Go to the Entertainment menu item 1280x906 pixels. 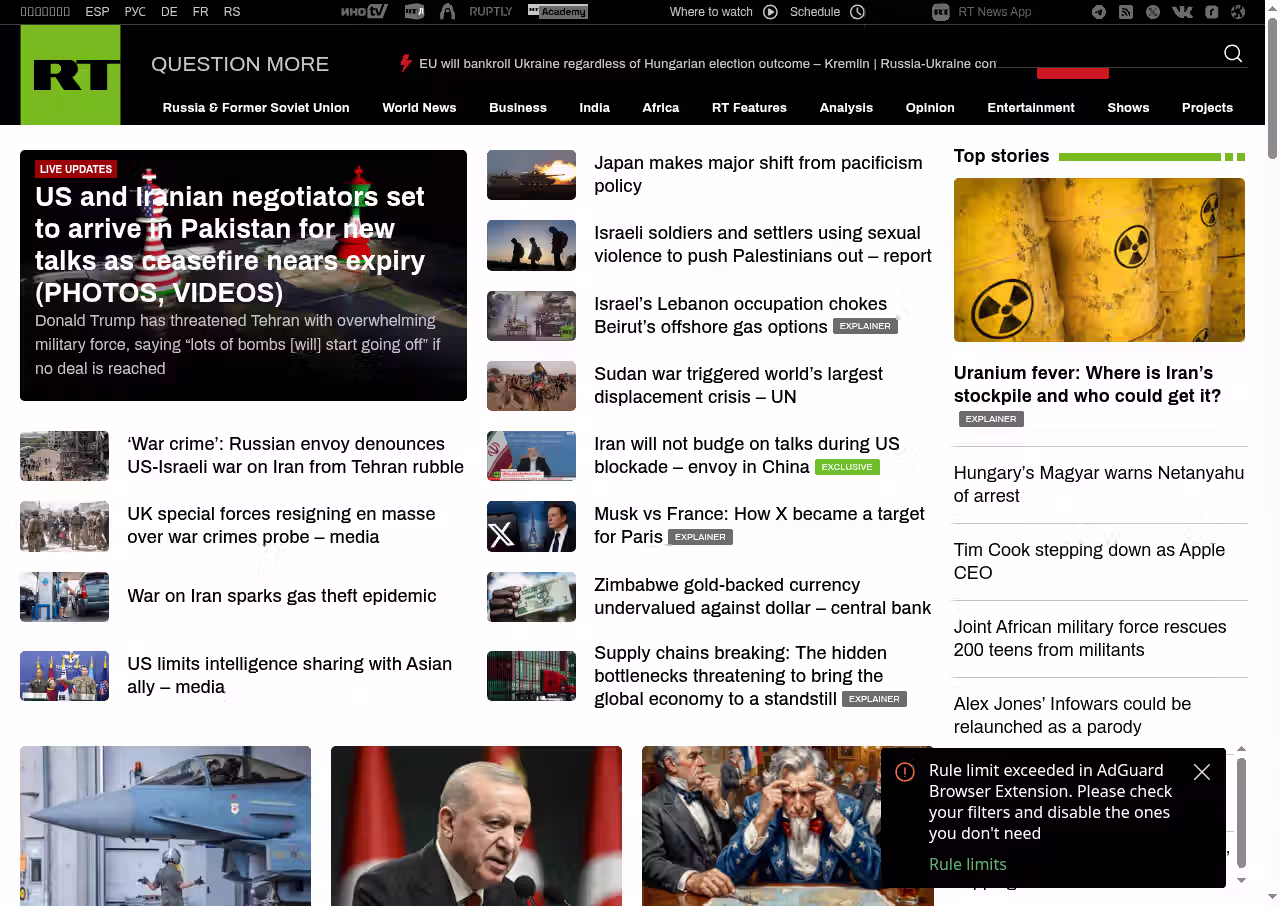pos(1030,108)
